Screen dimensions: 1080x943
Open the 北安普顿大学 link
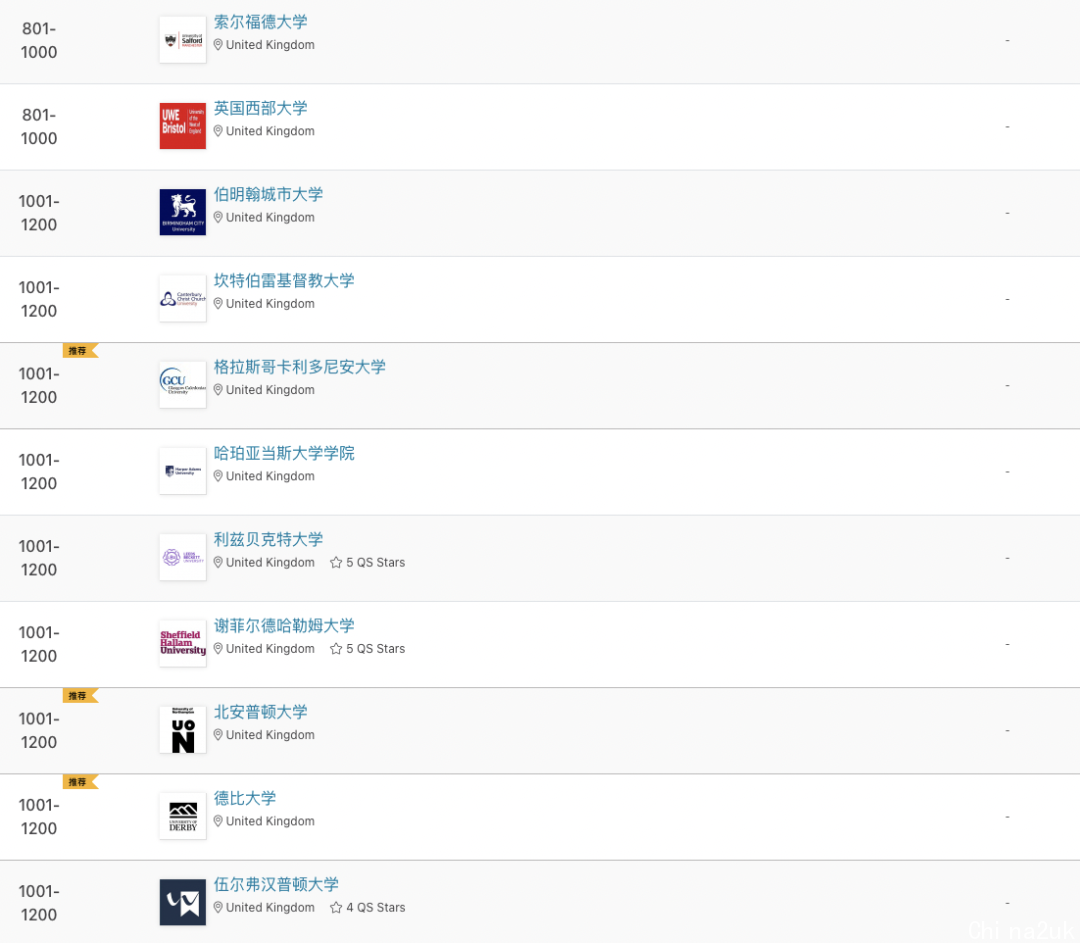click(x=260, y=712)
